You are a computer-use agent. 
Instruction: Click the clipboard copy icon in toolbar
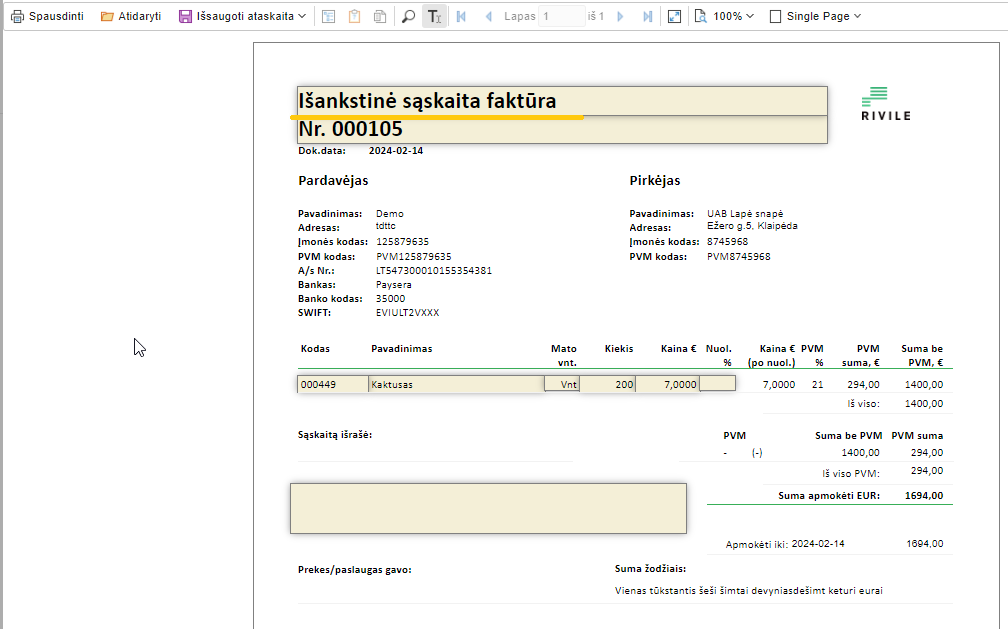[354, 17]
